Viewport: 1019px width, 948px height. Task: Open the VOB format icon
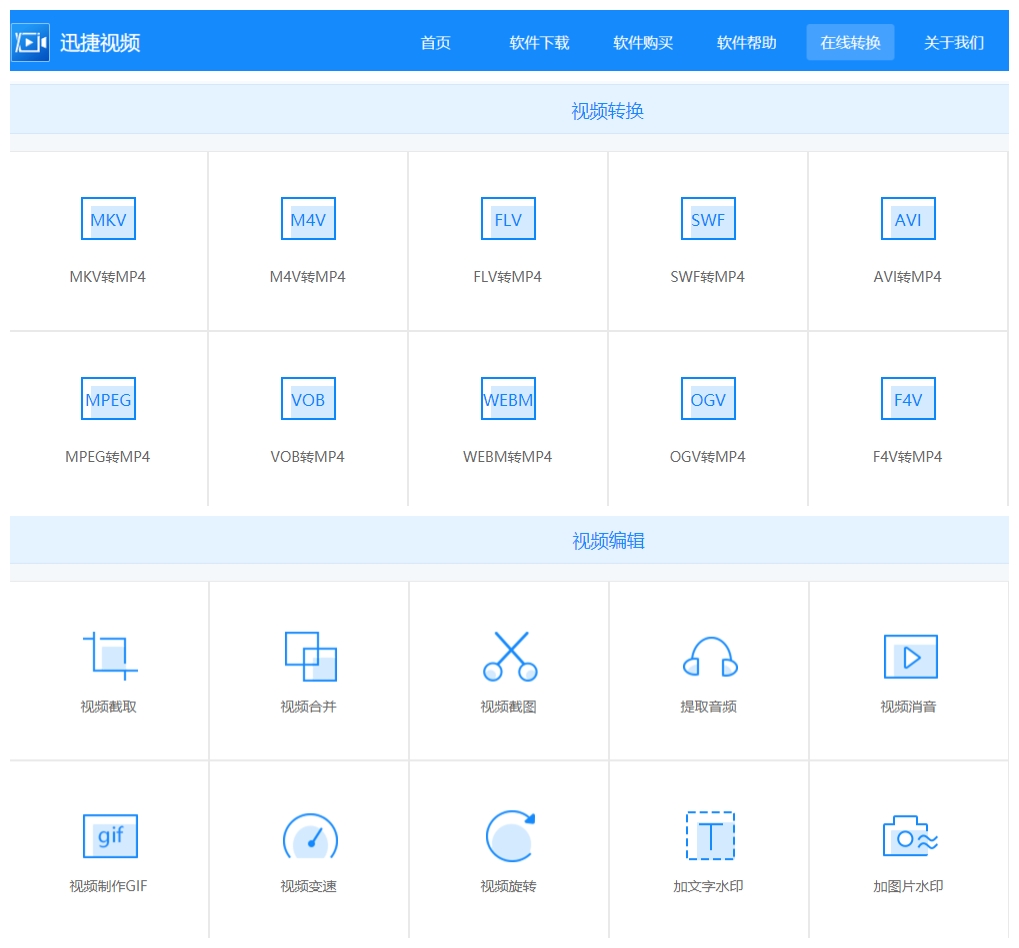coord(308,399)
